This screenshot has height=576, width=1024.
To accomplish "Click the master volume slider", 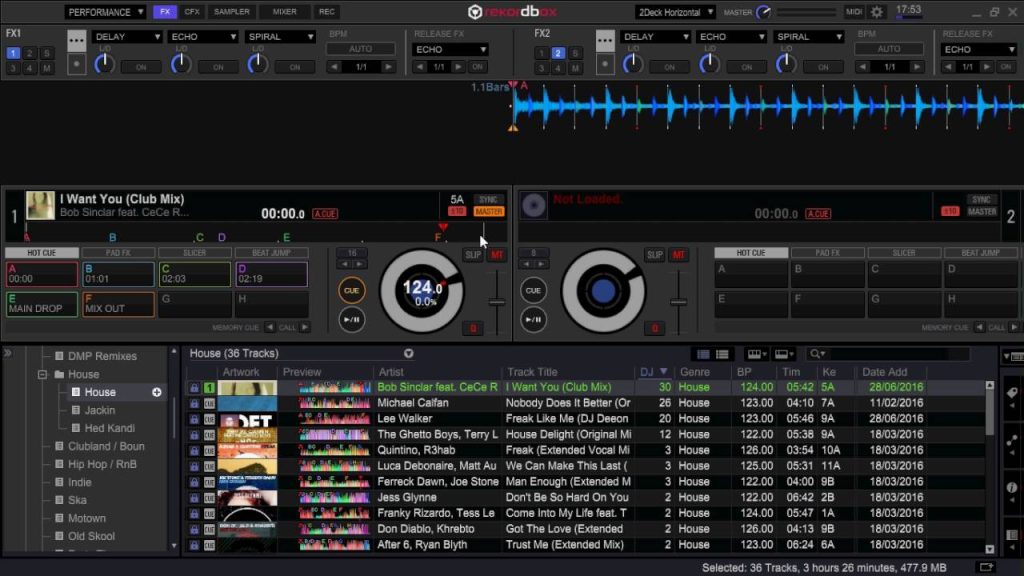I will (x=807, y=12).
